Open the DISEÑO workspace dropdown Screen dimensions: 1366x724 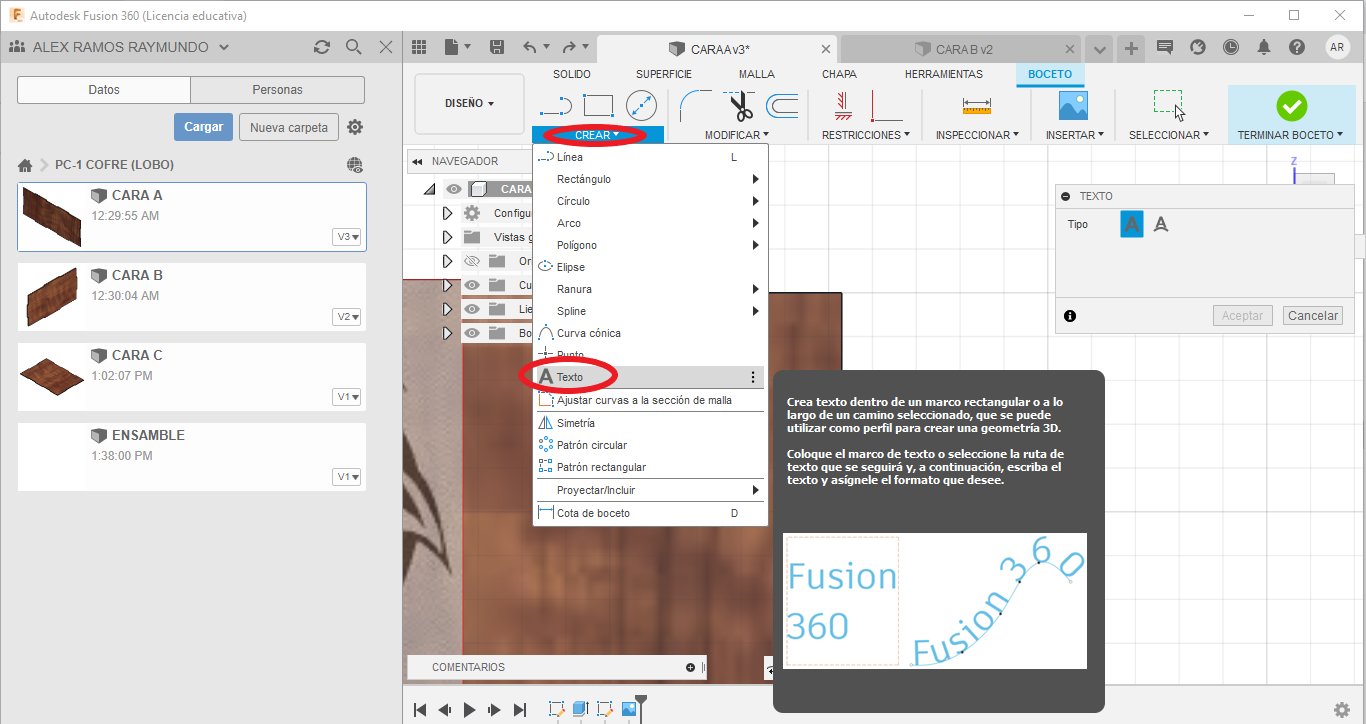469,103
